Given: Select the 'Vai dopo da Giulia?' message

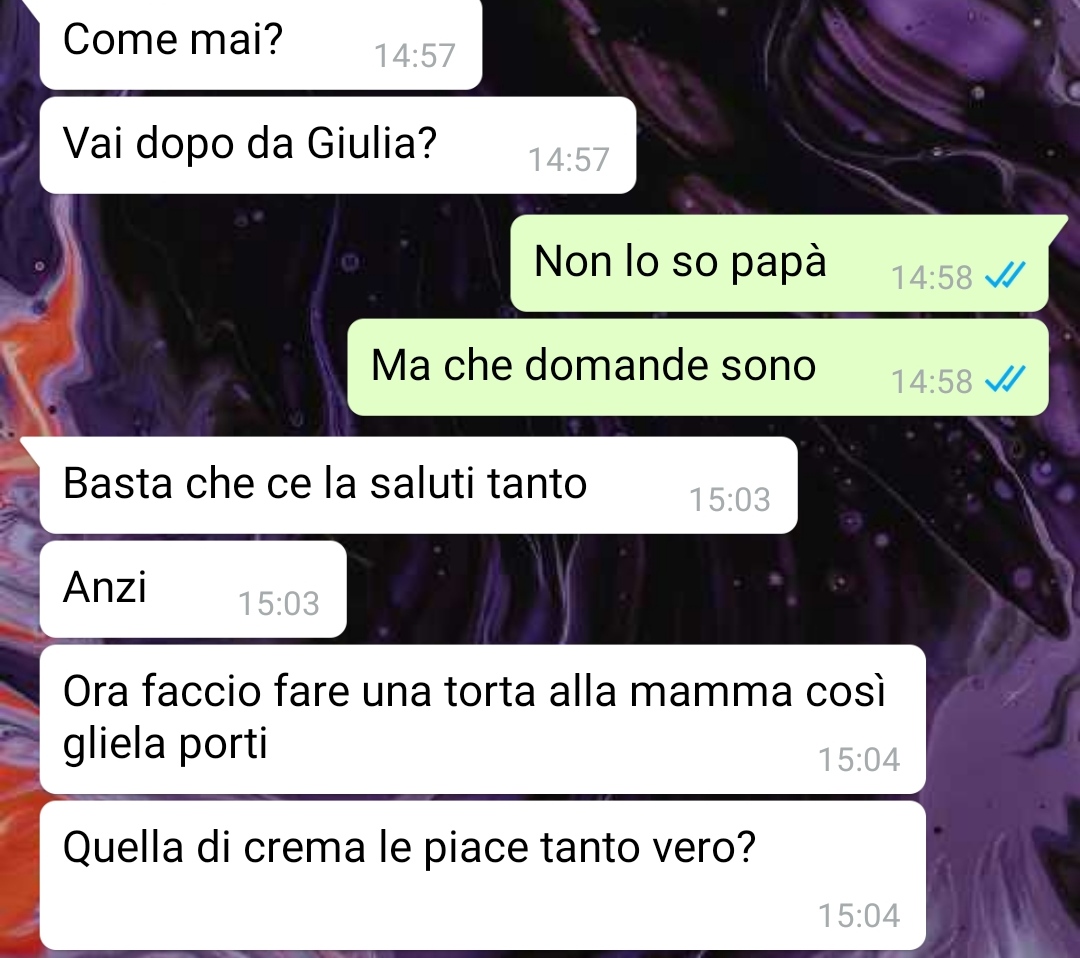Looking at the screenshot, I should coord(338,145).
